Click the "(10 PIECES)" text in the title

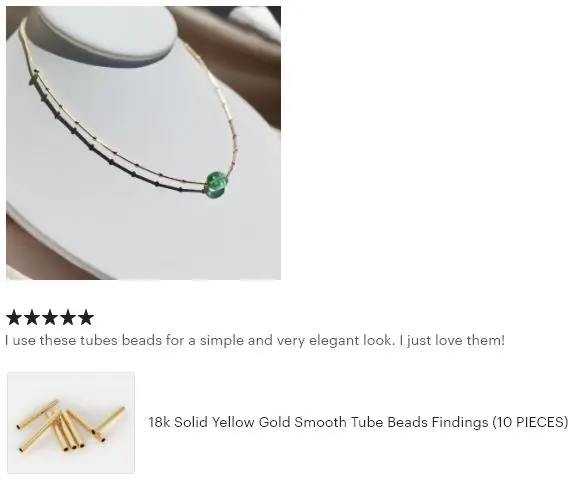[530, 422]
